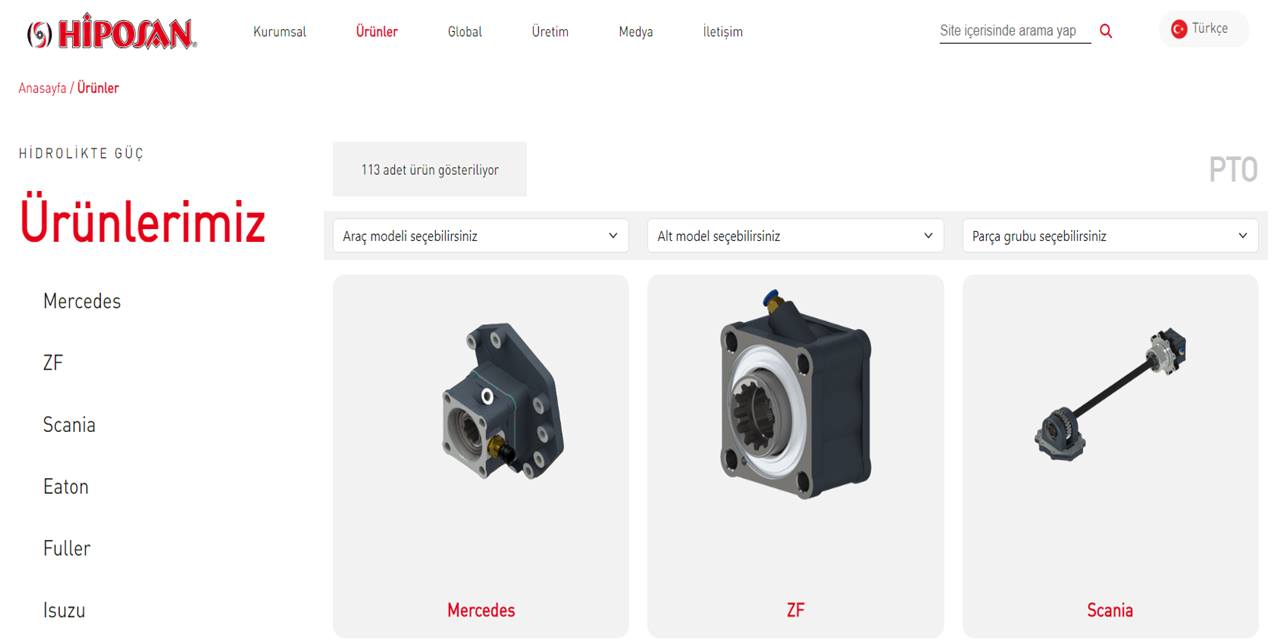
Task: Open the Global menu
Action: pyautogui.click(x=465, y=32)
